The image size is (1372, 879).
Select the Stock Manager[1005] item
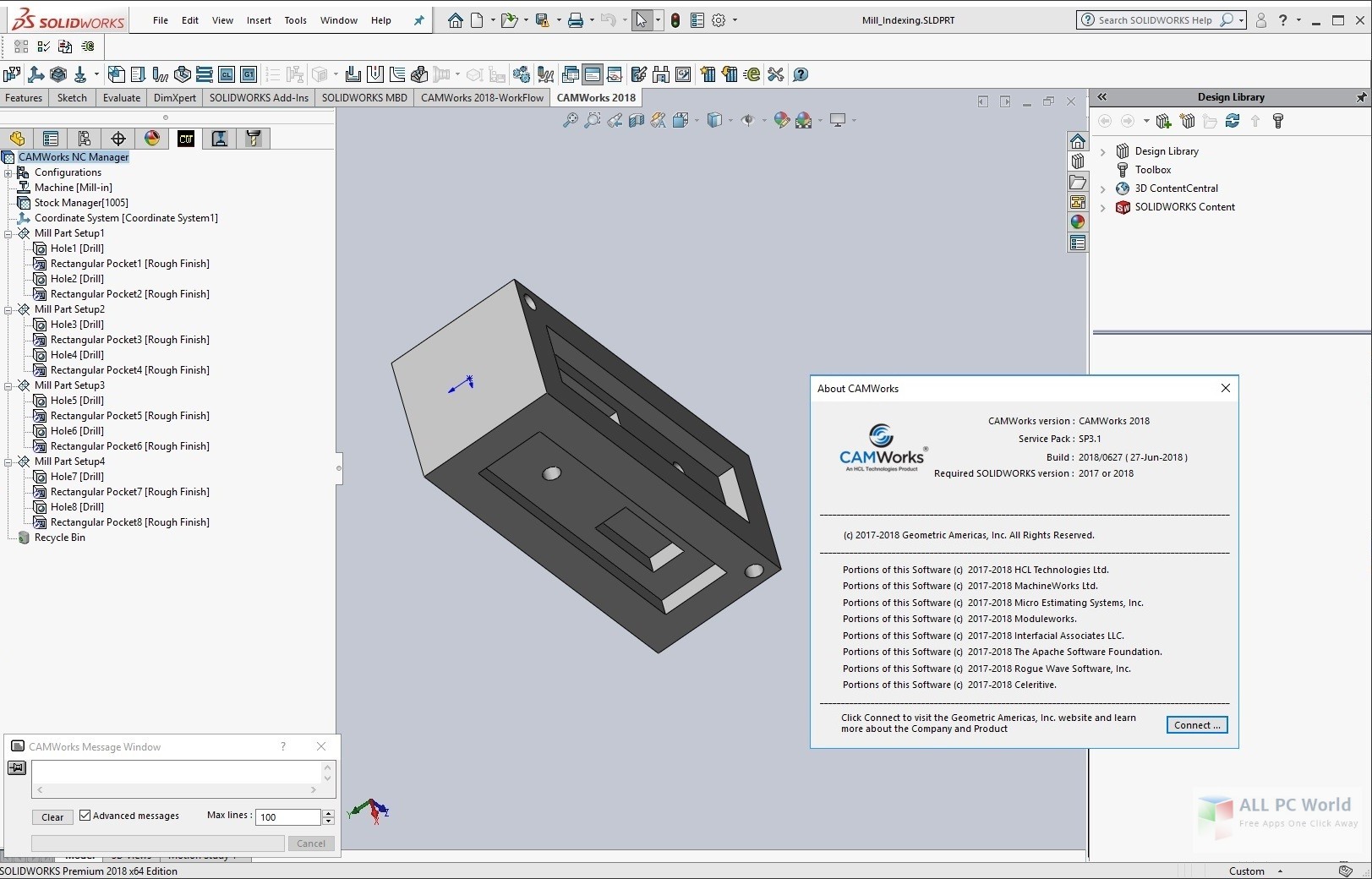81,203
